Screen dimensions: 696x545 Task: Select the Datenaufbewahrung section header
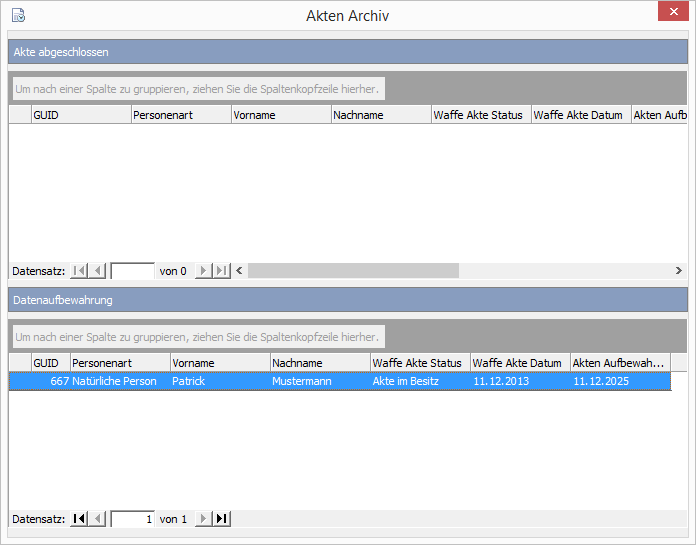point(347,299)
